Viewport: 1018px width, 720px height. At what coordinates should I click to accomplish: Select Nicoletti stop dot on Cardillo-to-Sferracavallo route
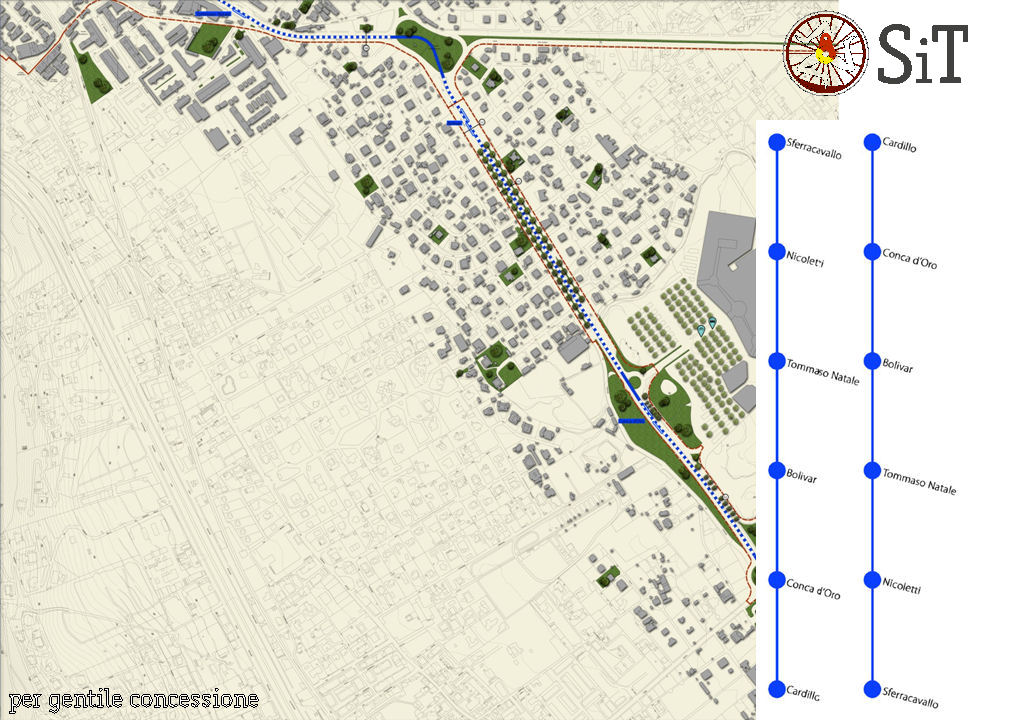(873, 580)
